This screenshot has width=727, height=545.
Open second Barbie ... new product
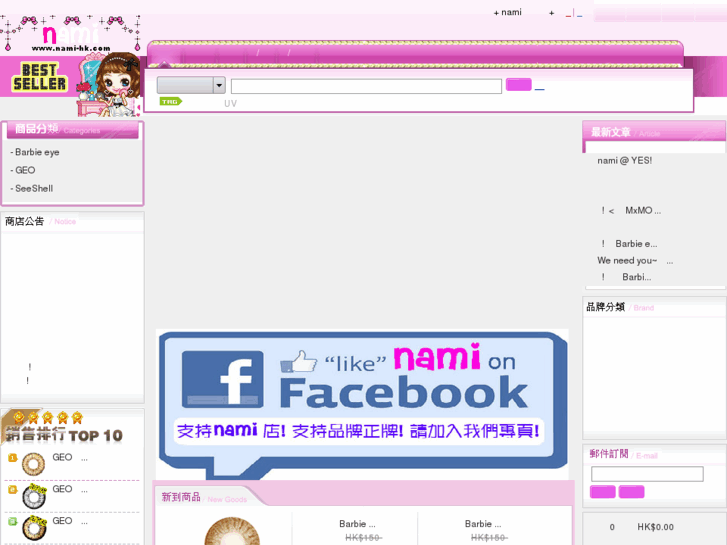point(483,524)
